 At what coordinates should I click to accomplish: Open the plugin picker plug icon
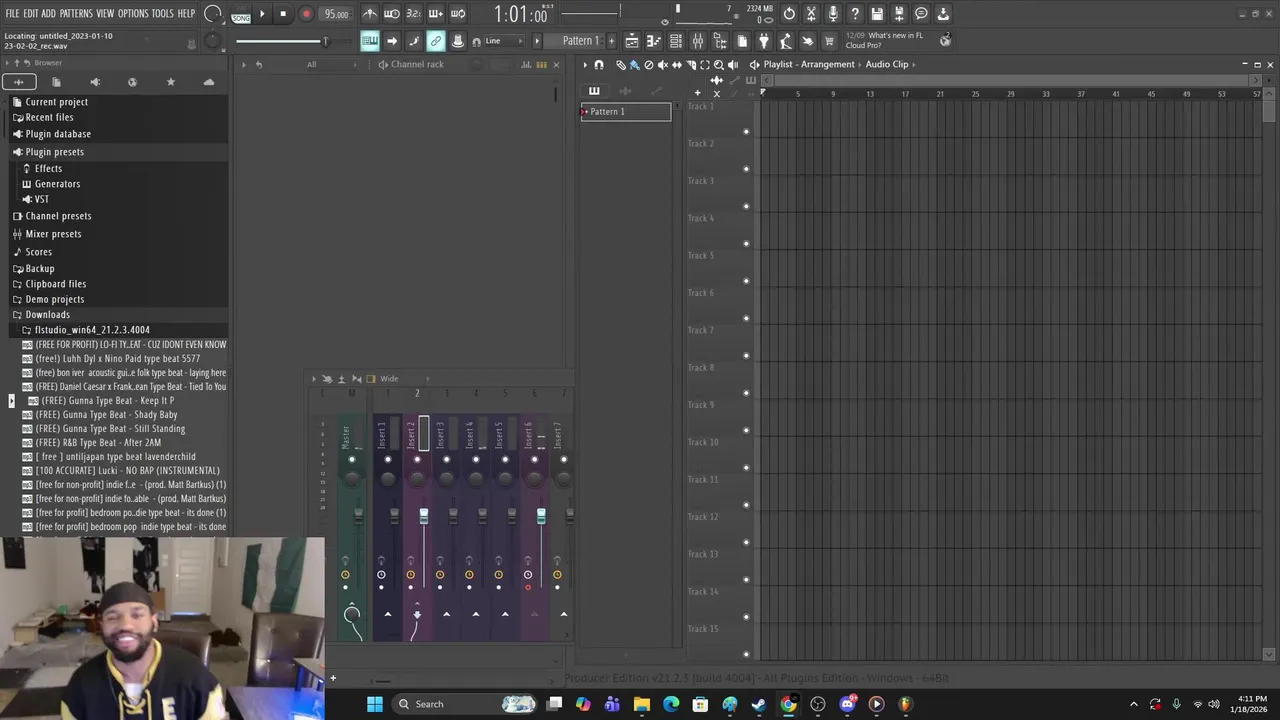coord(764,41)
